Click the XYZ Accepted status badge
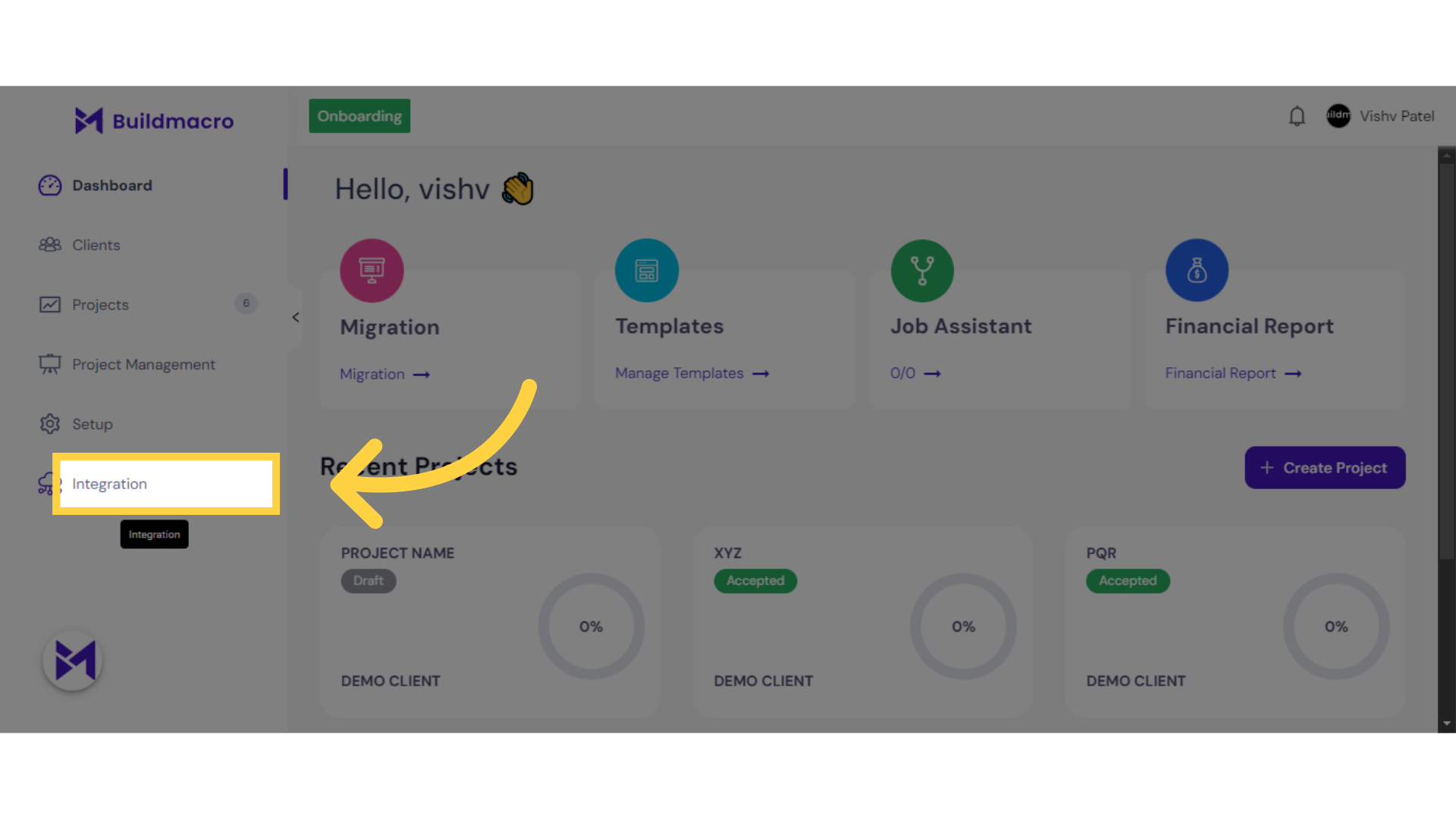1456x819 pixels. click(x=755, y=581)
